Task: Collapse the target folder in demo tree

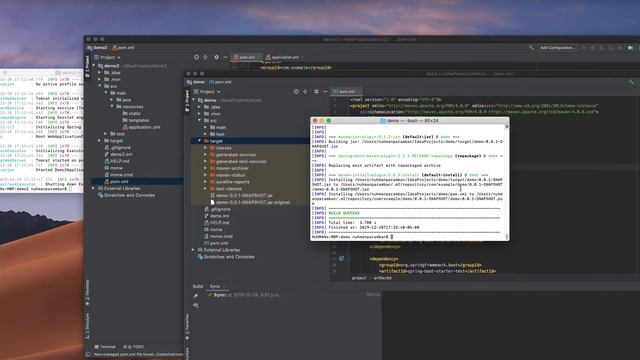Action: coord(200,141)
